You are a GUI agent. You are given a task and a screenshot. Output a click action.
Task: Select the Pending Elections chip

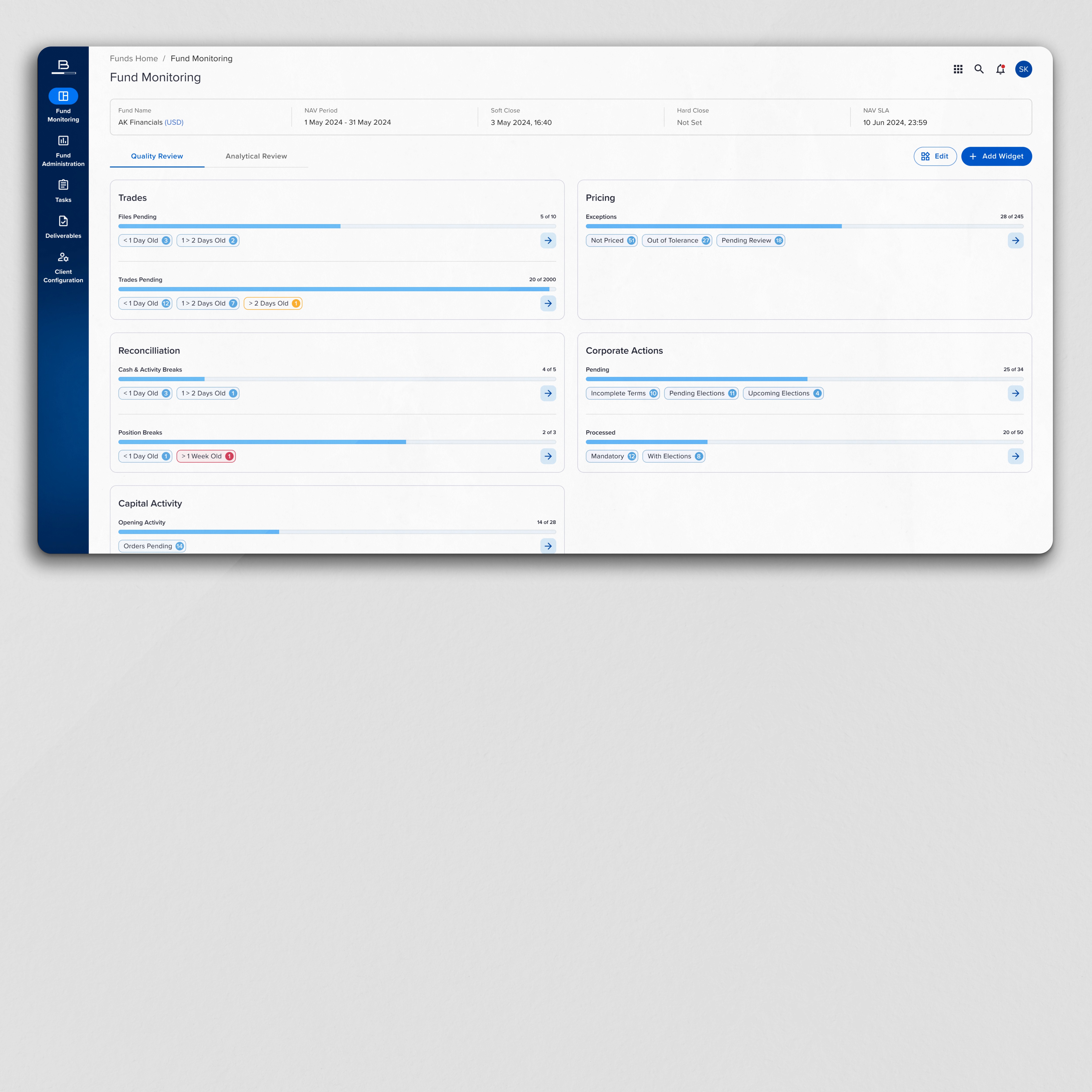pos(702,393)
